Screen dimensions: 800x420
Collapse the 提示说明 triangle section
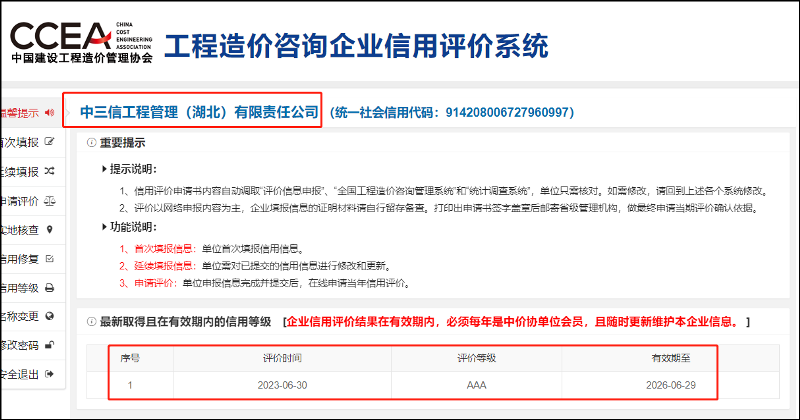(105, 168)
